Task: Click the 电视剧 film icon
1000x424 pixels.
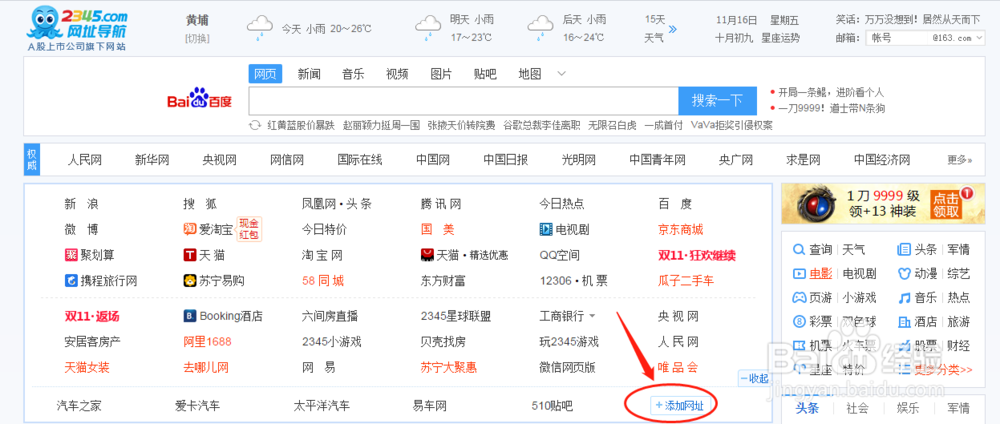Action: point(546,229)
